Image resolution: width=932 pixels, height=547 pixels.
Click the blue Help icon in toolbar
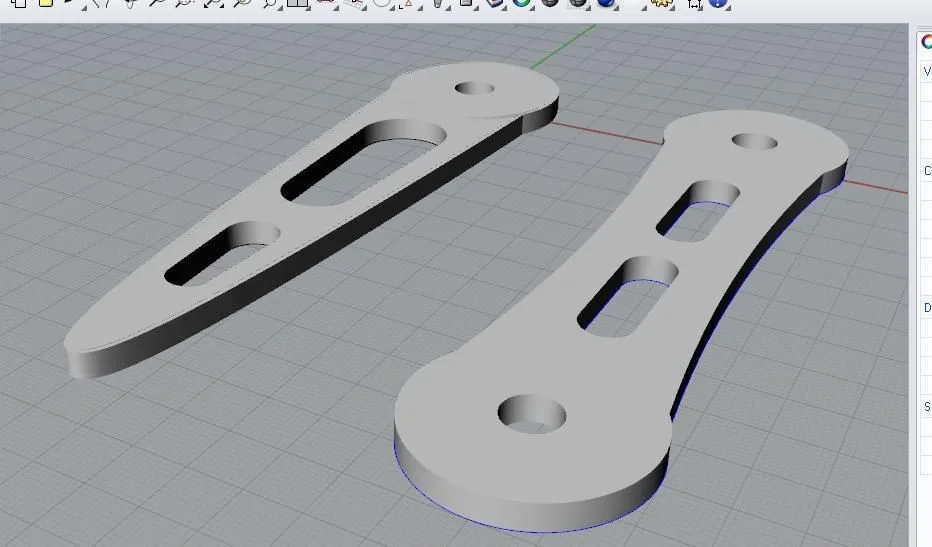[x=718, y=2]
